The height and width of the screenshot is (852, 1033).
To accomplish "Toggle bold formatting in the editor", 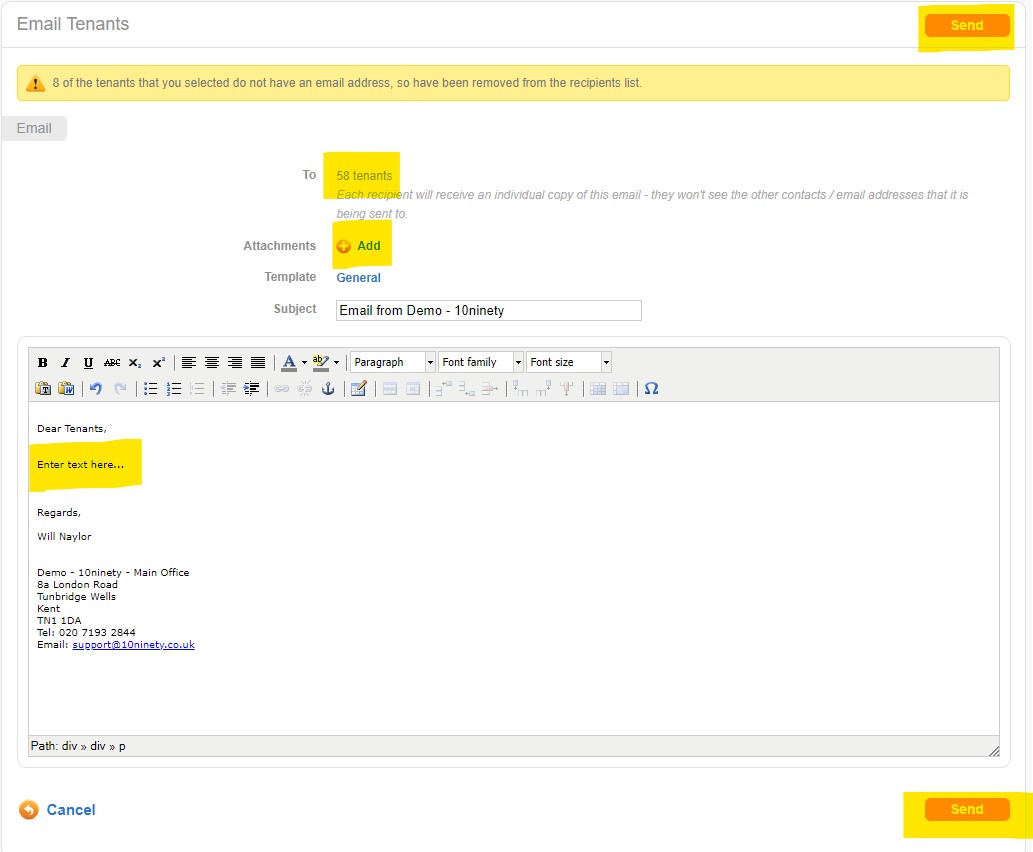I will coord(43,362).
